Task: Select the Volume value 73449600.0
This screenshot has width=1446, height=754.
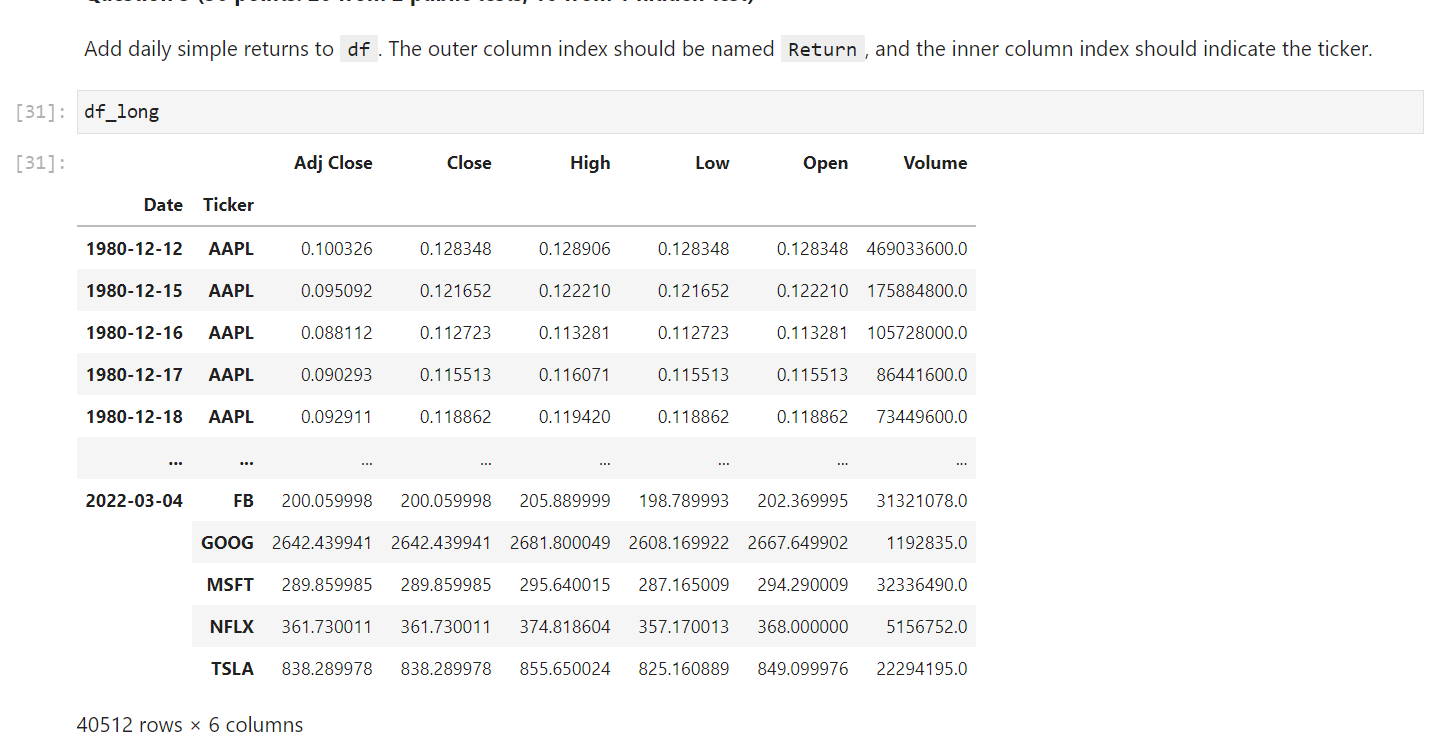Action: pos(922,417)
